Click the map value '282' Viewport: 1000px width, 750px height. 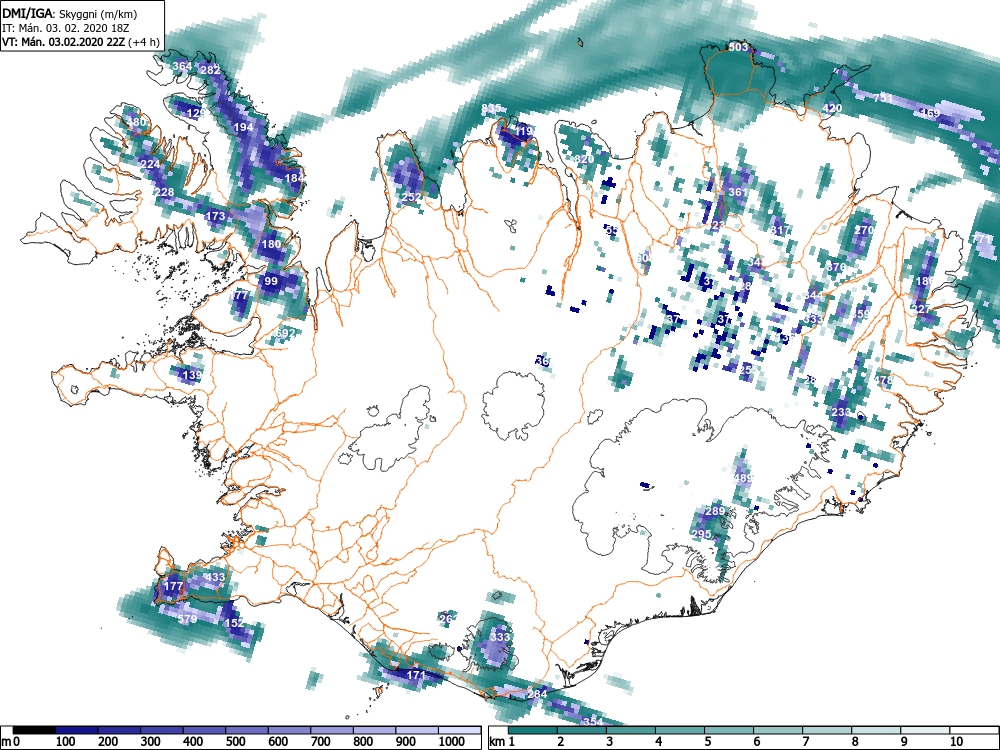pyautogui.click(x=210, y=70)
